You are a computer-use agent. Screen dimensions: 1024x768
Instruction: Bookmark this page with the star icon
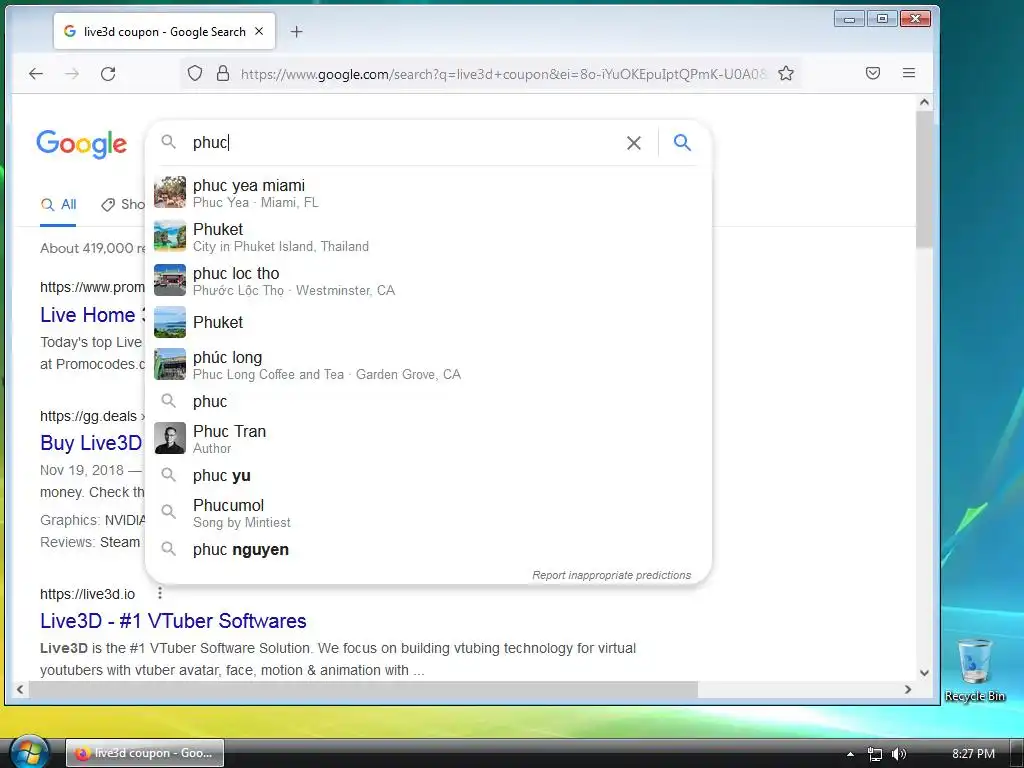tap(786, 73)
